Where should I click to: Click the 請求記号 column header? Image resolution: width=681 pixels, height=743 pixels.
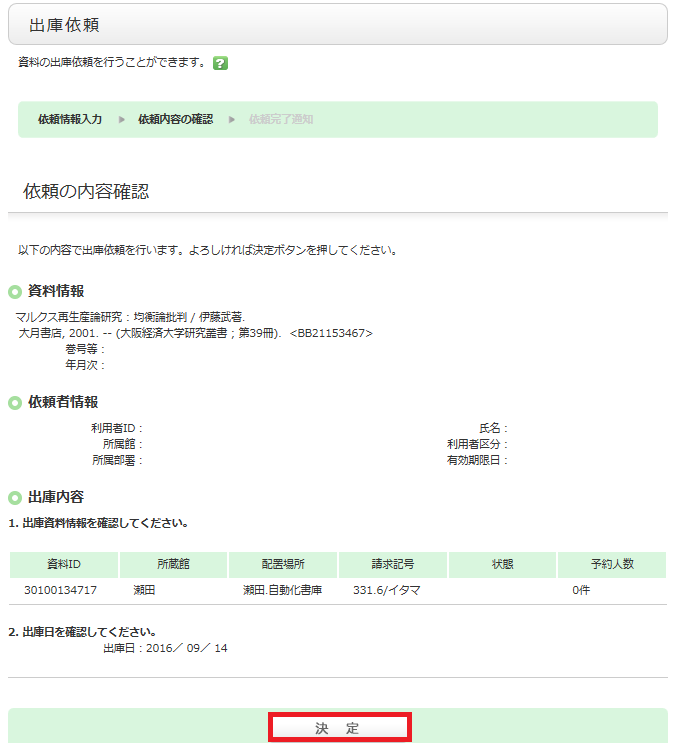(393, 564)
